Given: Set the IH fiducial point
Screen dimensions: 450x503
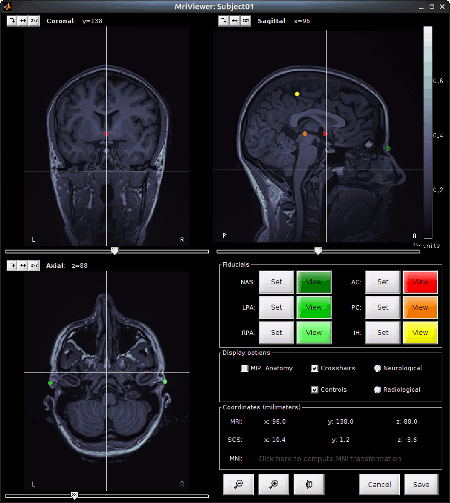Looking at the screenshot, I should pyautogui.click(x=383, y=333).
